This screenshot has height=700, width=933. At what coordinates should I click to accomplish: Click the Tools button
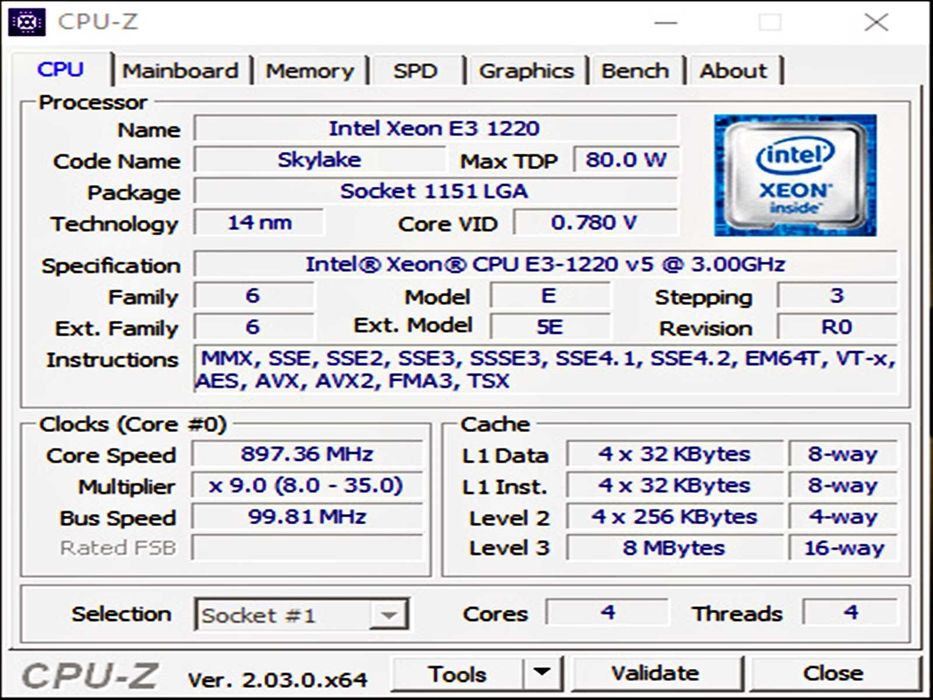point(458,673)
